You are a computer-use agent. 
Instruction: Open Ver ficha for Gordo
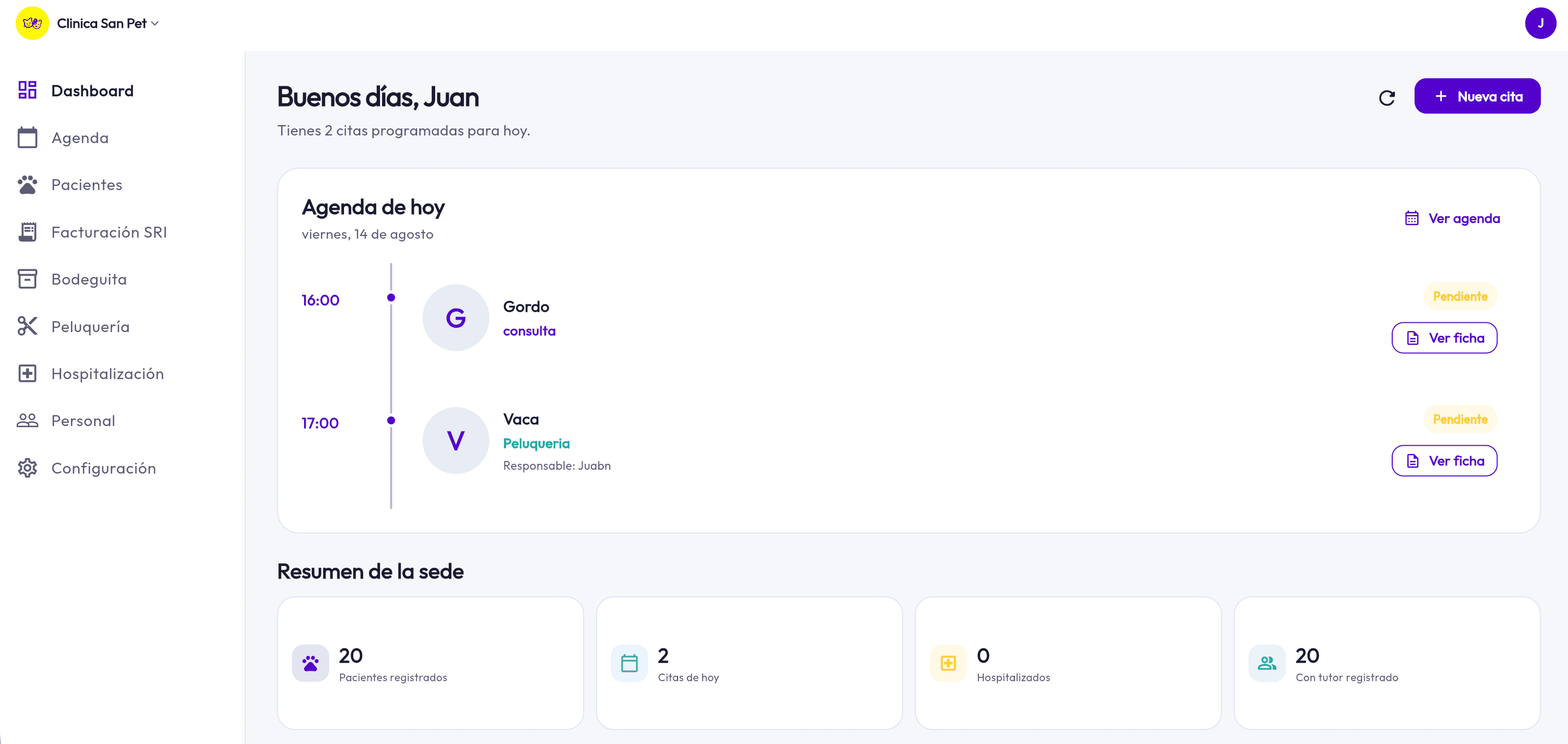[x=1444, y=338]
